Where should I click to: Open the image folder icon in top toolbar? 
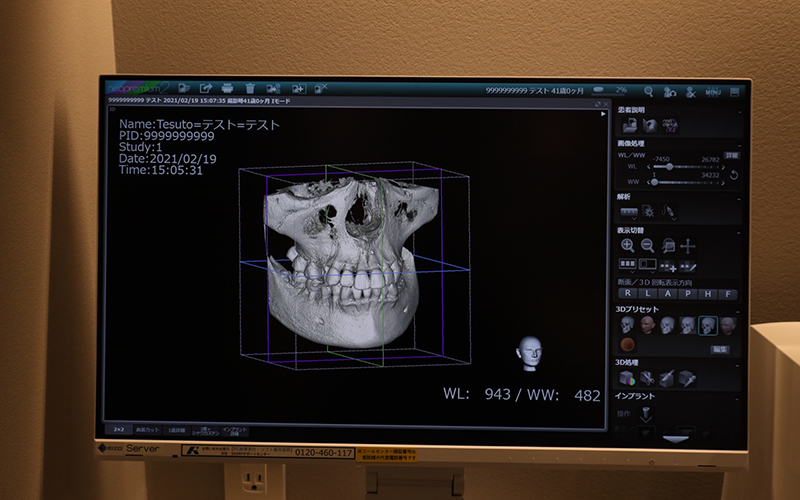[x=184, y=88]
